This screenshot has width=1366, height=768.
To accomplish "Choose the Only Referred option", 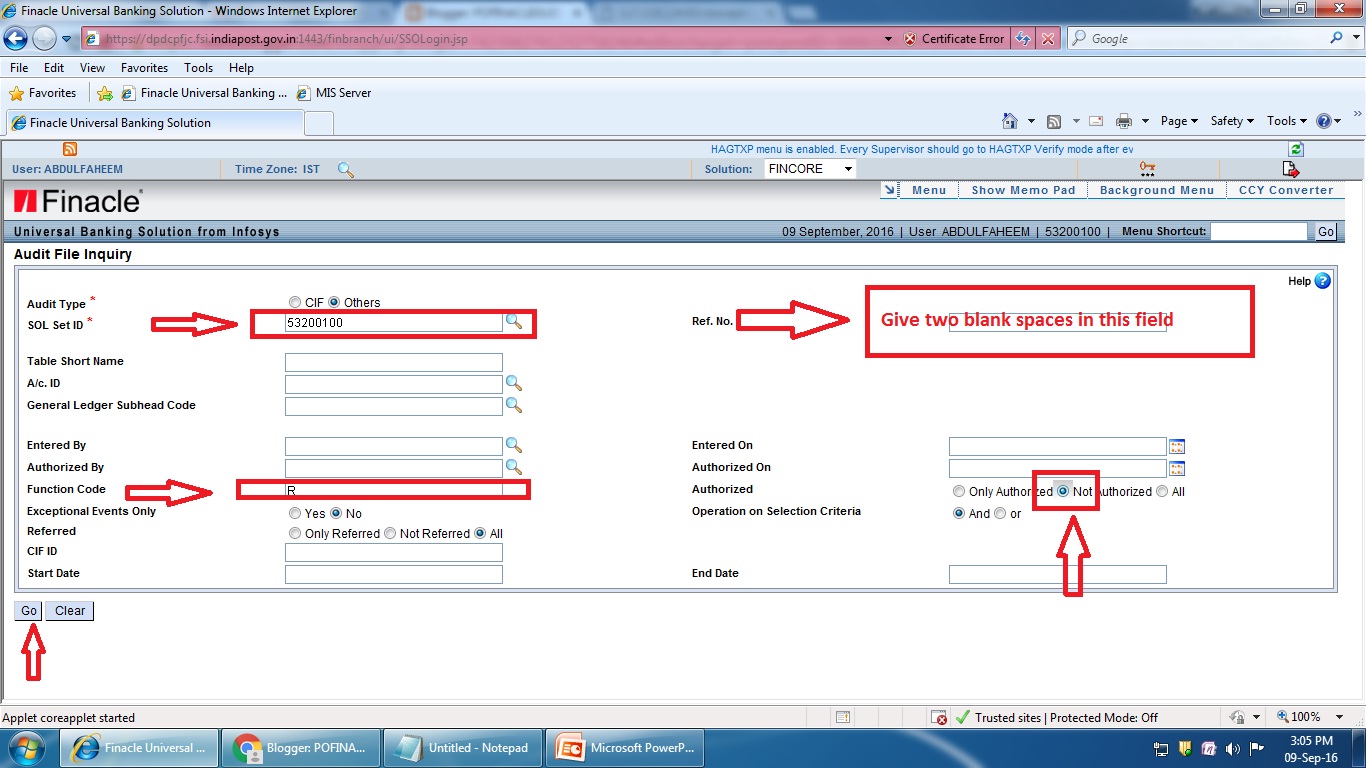I will pos(295,533).
